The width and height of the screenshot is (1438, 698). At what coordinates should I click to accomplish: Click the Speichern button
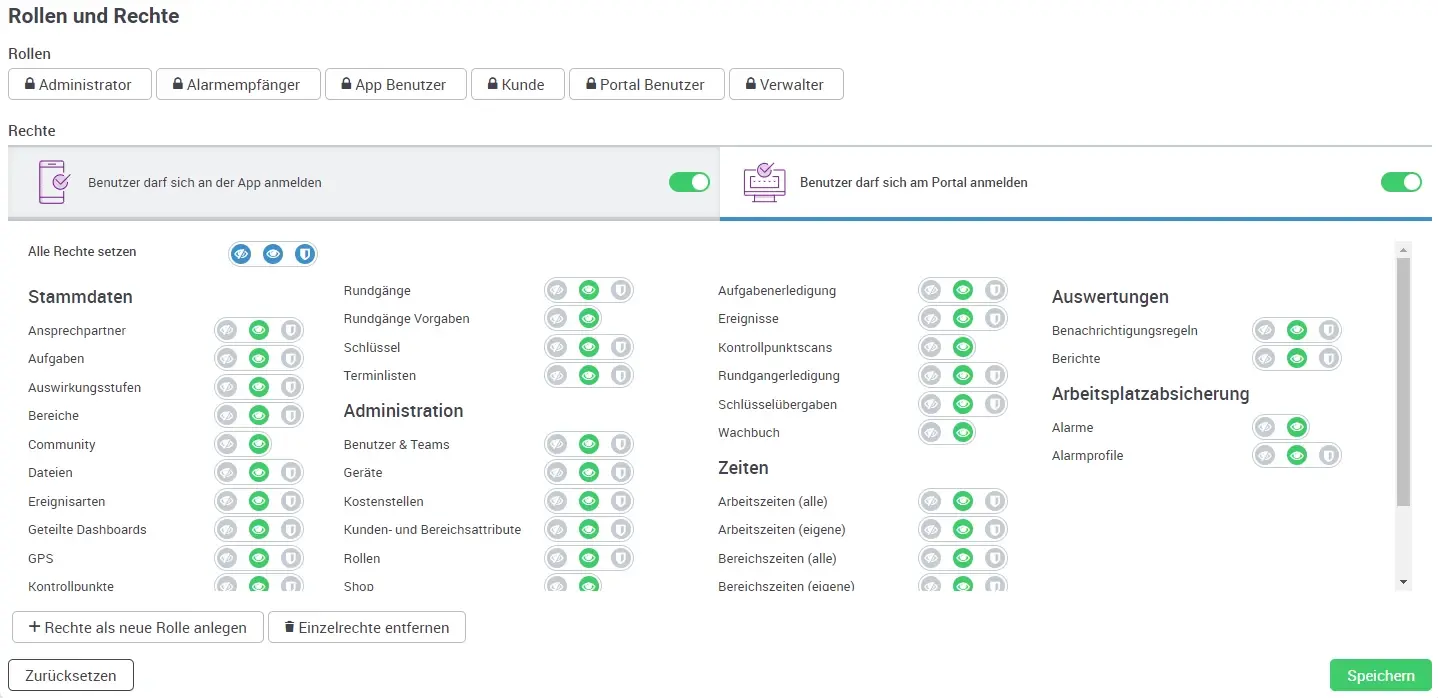pyautogui.click(x=1380, y=675)
